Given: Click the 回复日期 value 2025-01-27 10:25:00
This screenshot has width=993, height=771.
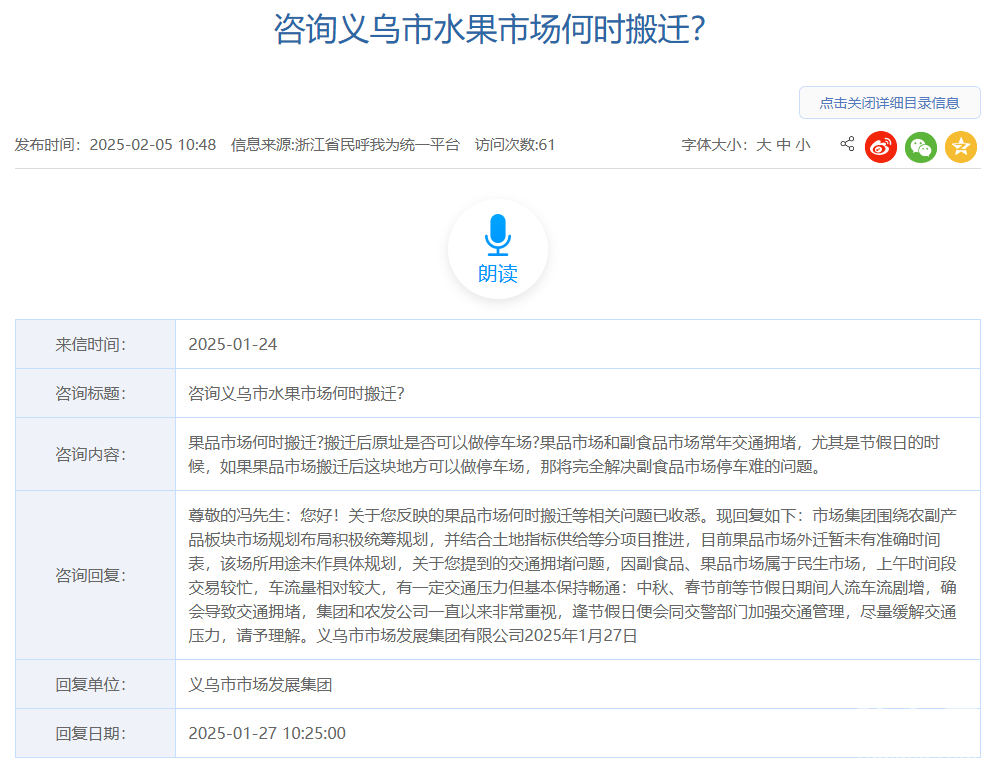Looking at the screenshot, I should [267, 734].
